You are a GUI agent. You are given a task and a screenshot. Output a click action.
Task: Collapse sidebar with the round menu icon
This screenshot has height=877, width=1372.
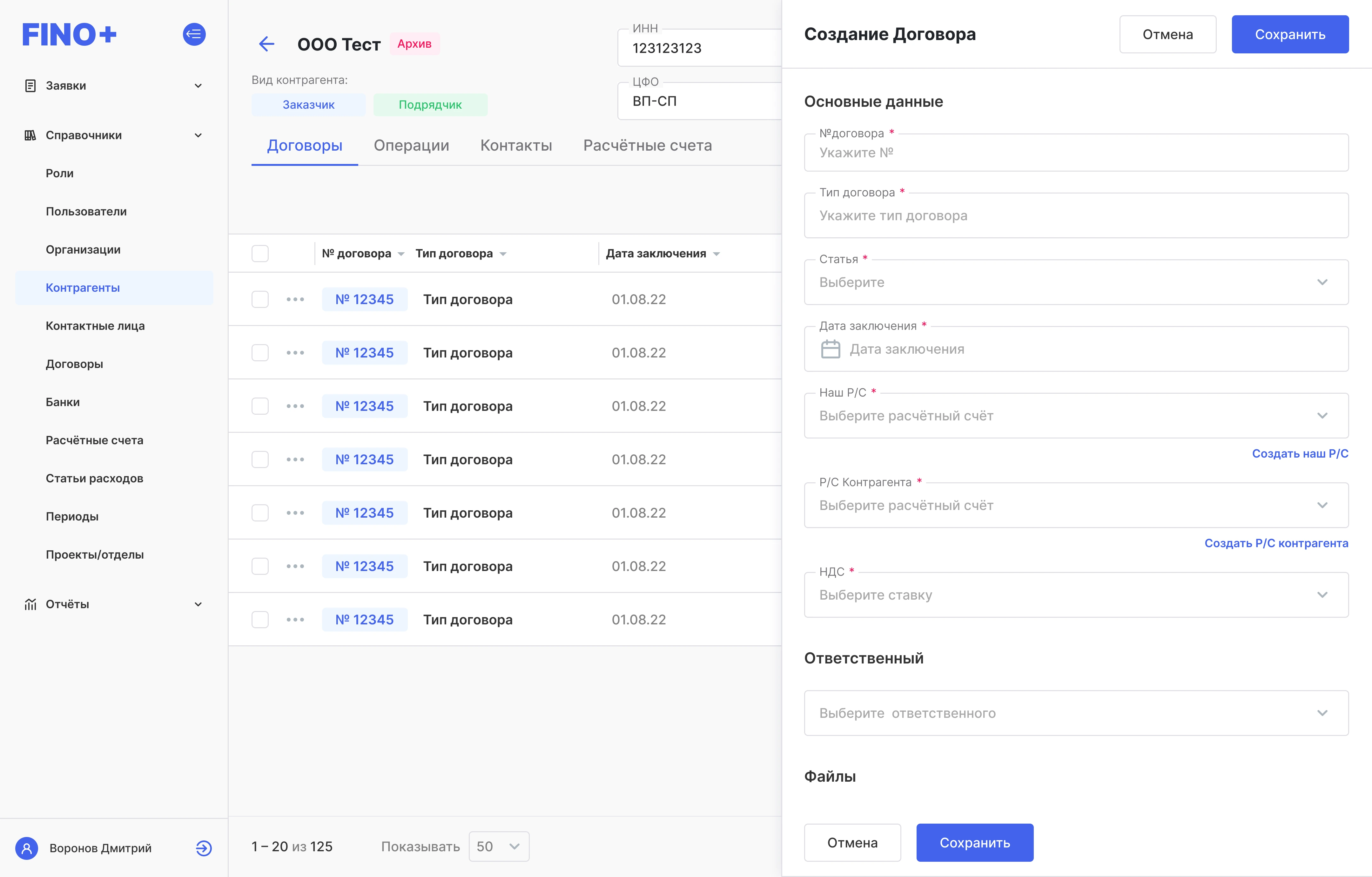pyautogui.click(x=194, y=34)
